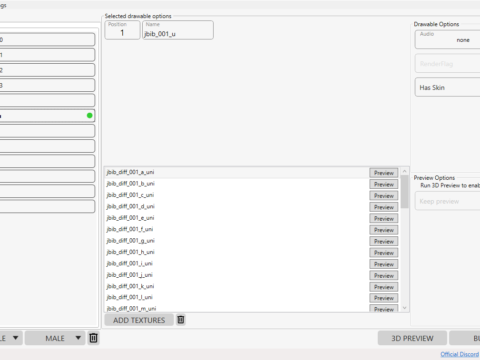Image resolution: width=480 pixels, height=360 pixels.
Task: Preview texture jbib_diff_001_a_uni
Action: pyautogui.click(x=384, y=173)
